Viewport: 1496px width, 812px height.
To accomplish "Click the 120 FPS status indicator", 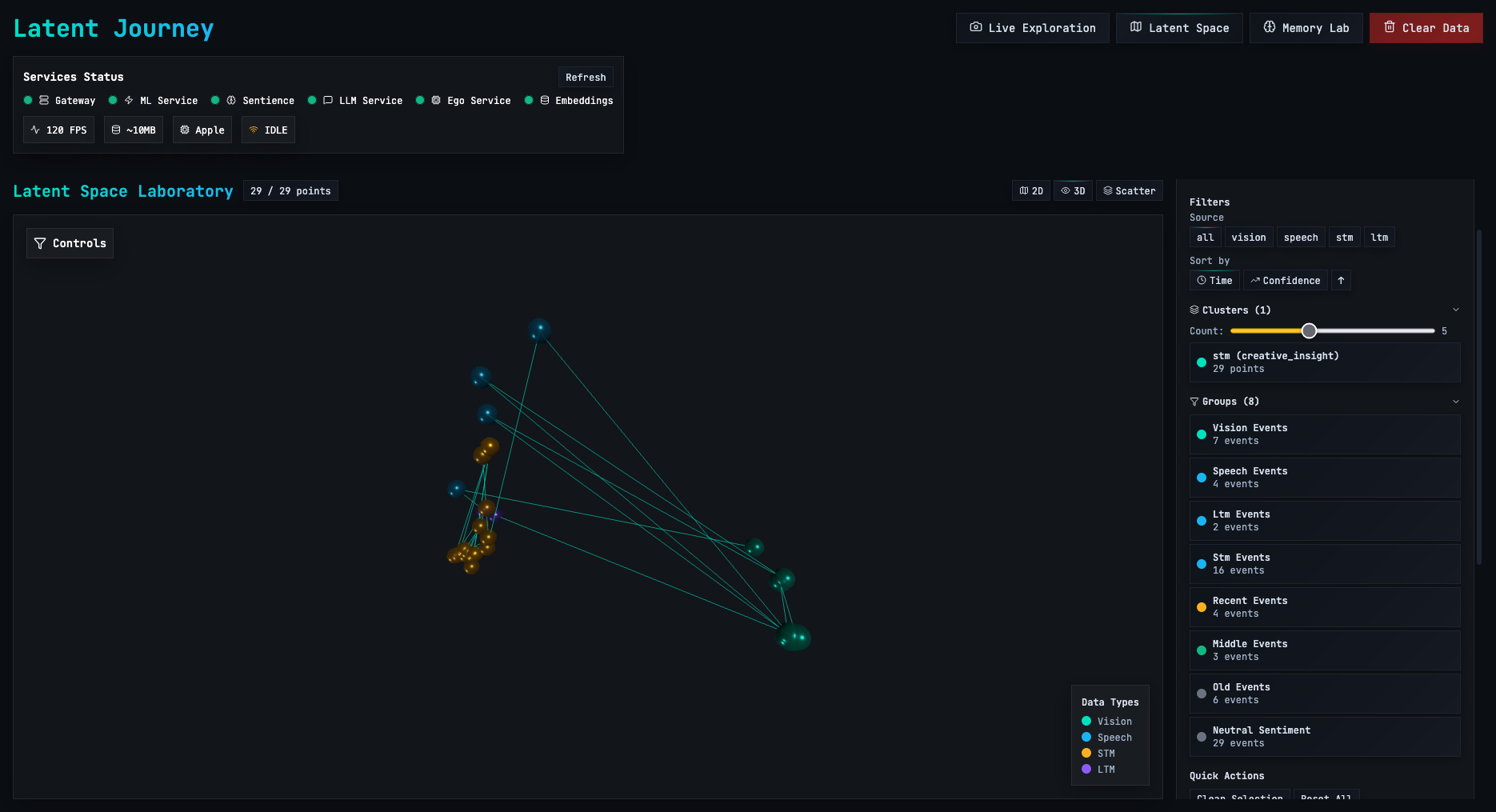I will (58, 129).
